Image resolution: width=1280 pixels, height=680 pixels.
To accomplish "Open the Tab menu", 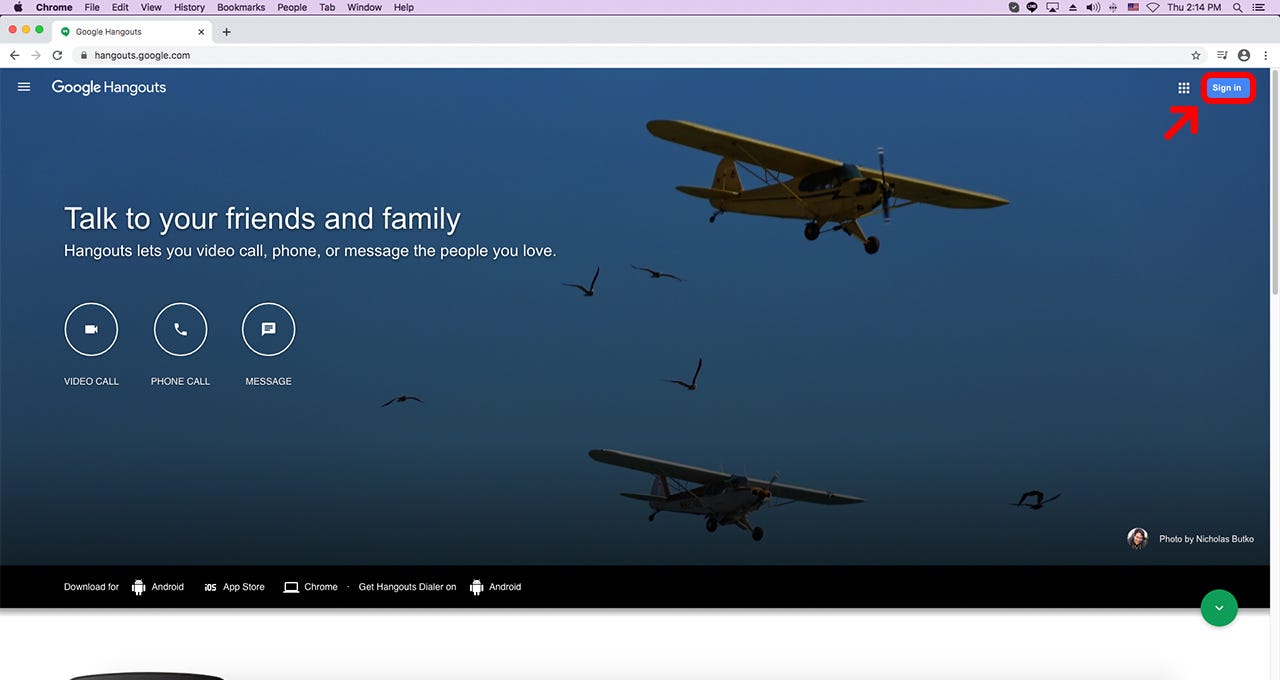I will (327, 7).
